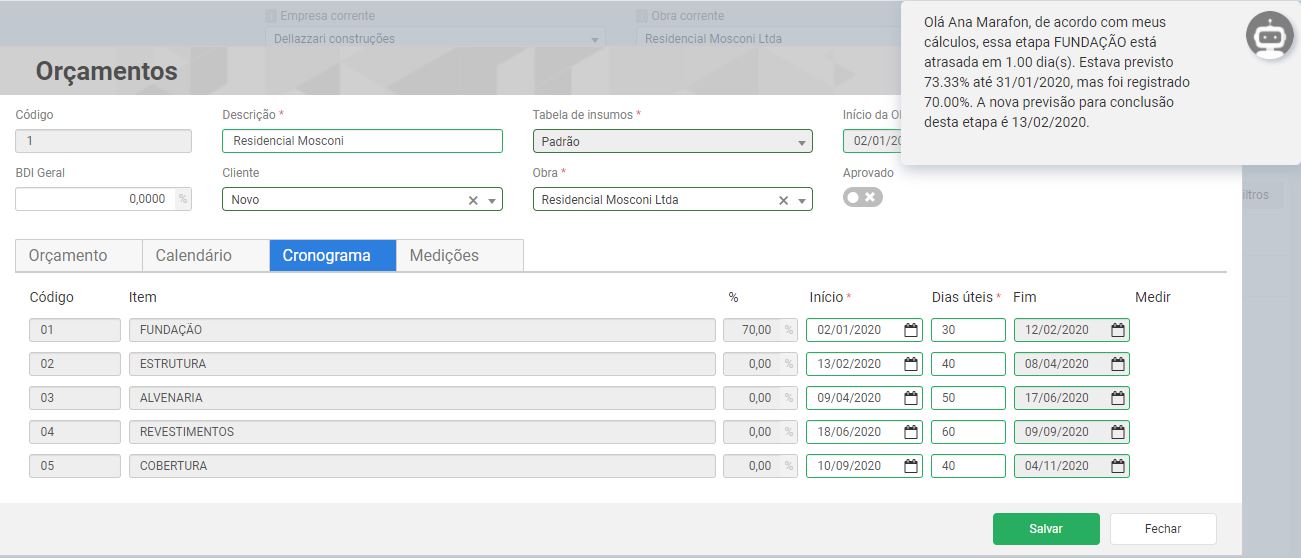Check the Empresa corrente checkbox
This screenshot has height=558, width=1301.
(271, 16)
